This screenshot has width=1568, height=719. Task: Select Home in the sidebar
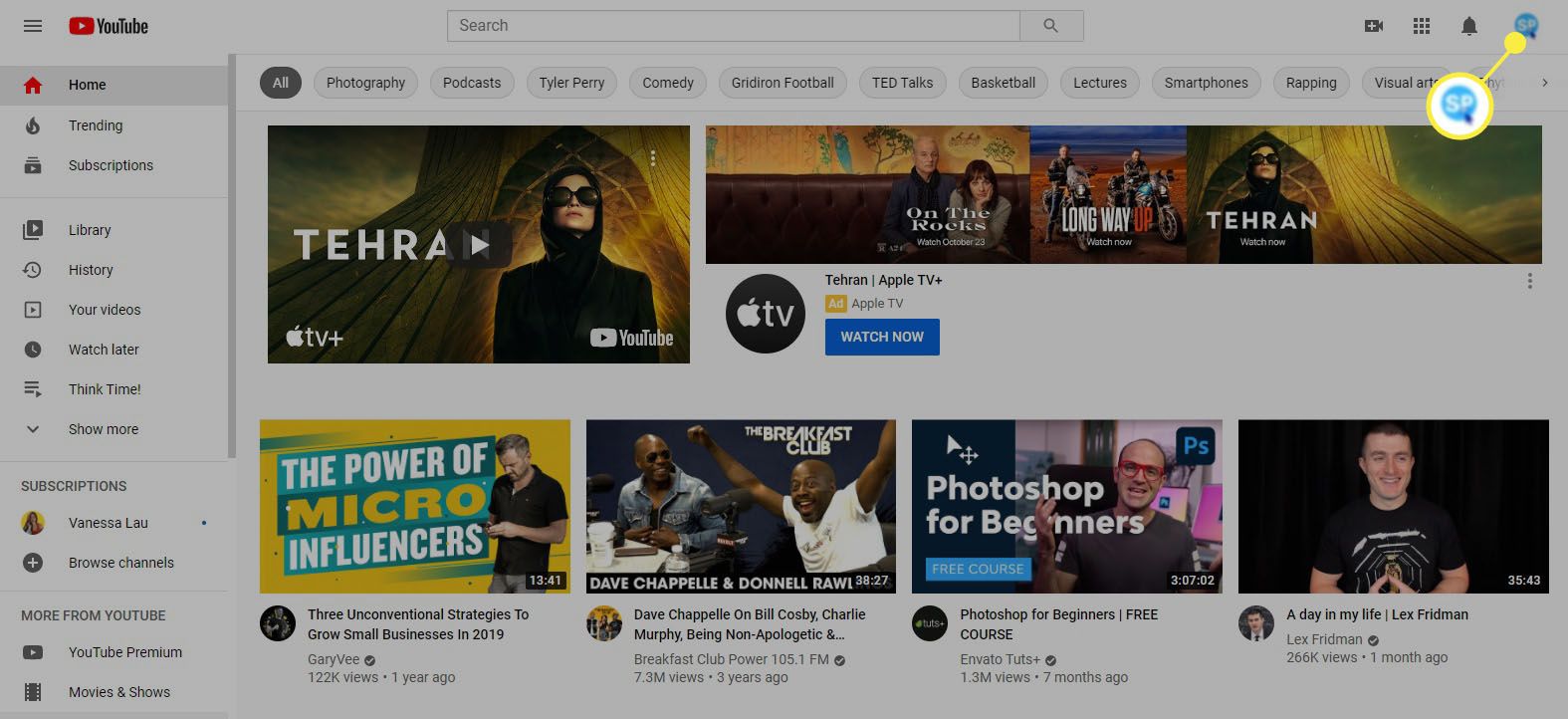click(x=113, y=85)
